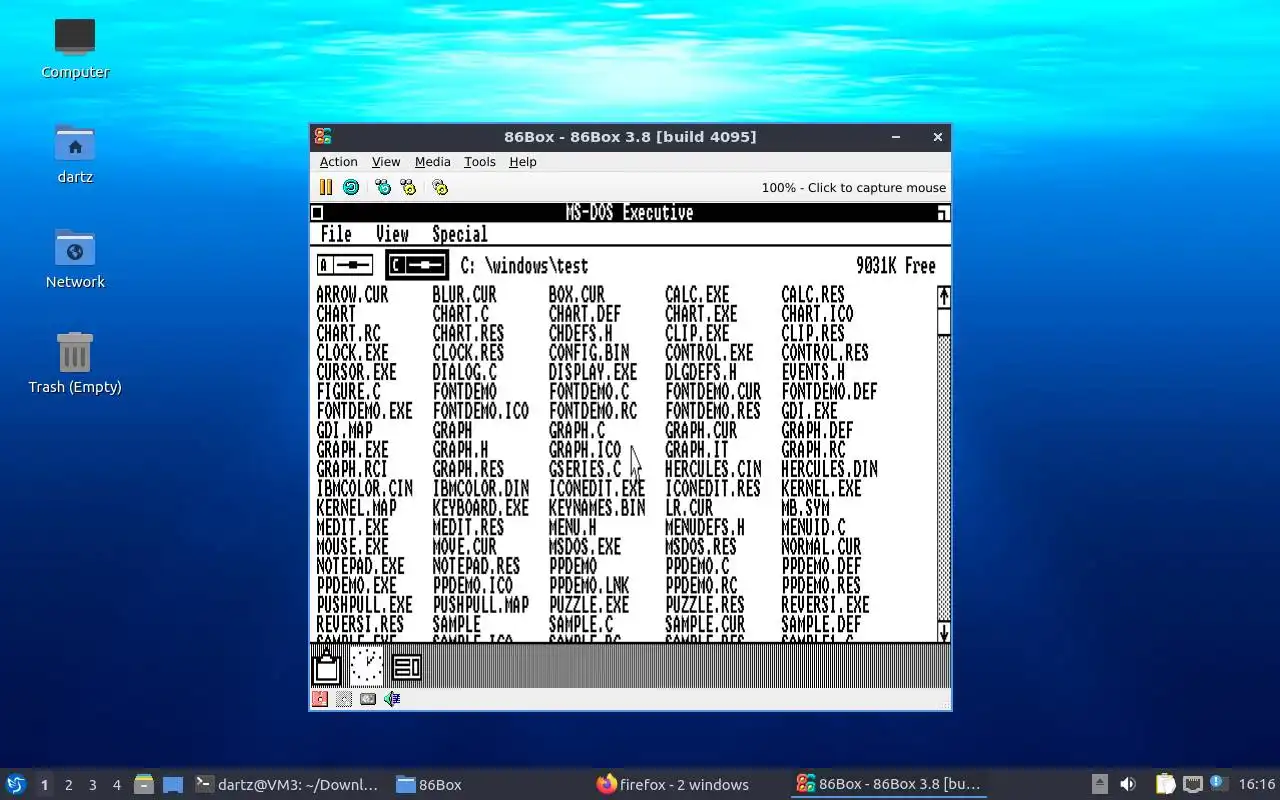Open the Network desktop icon
This screenshot has height=800, width=1280.
[x=75, y=259]
